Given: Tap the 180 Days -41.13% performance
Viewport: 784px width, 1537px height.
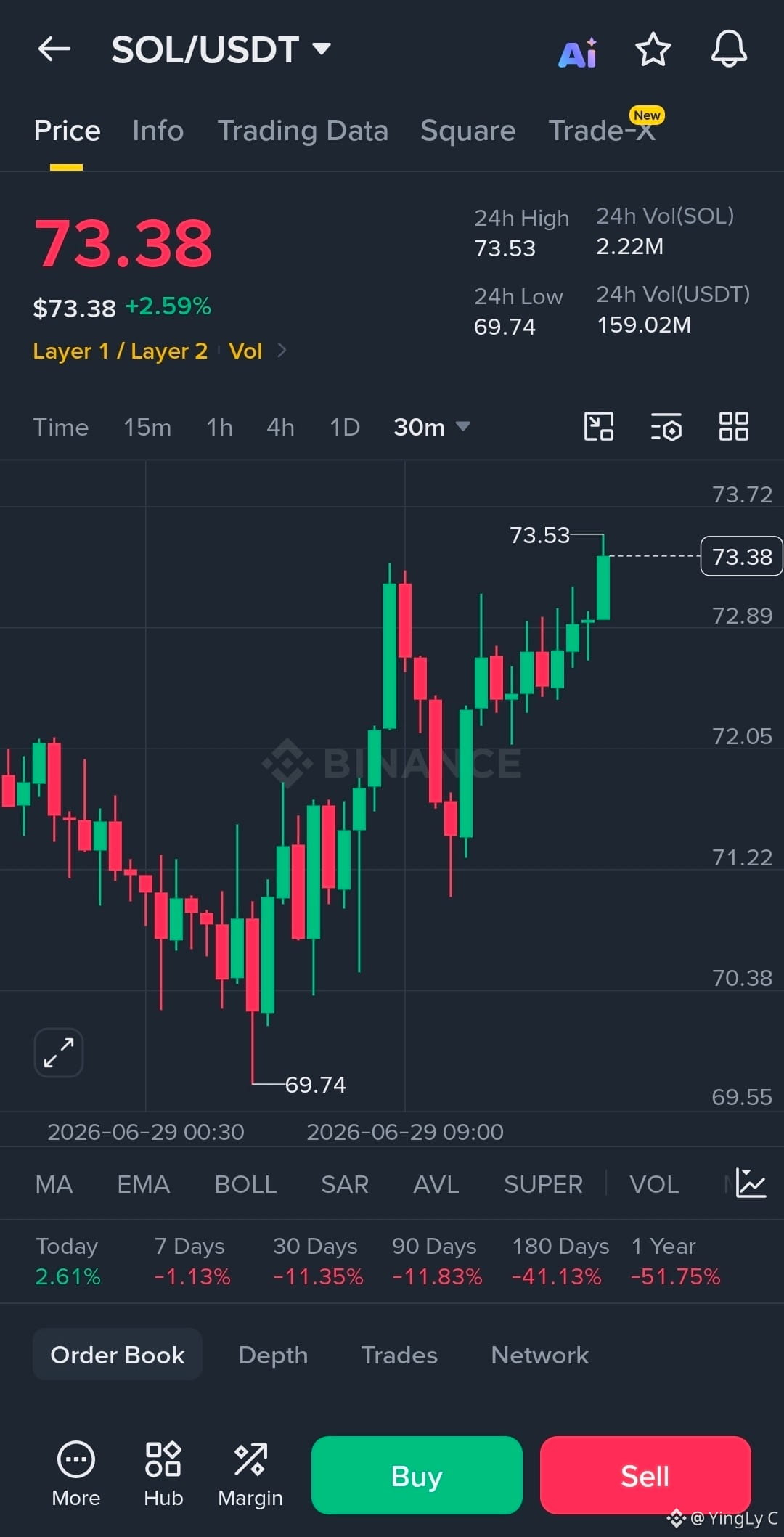Looking at the screenshot, I should [560, 1262].
